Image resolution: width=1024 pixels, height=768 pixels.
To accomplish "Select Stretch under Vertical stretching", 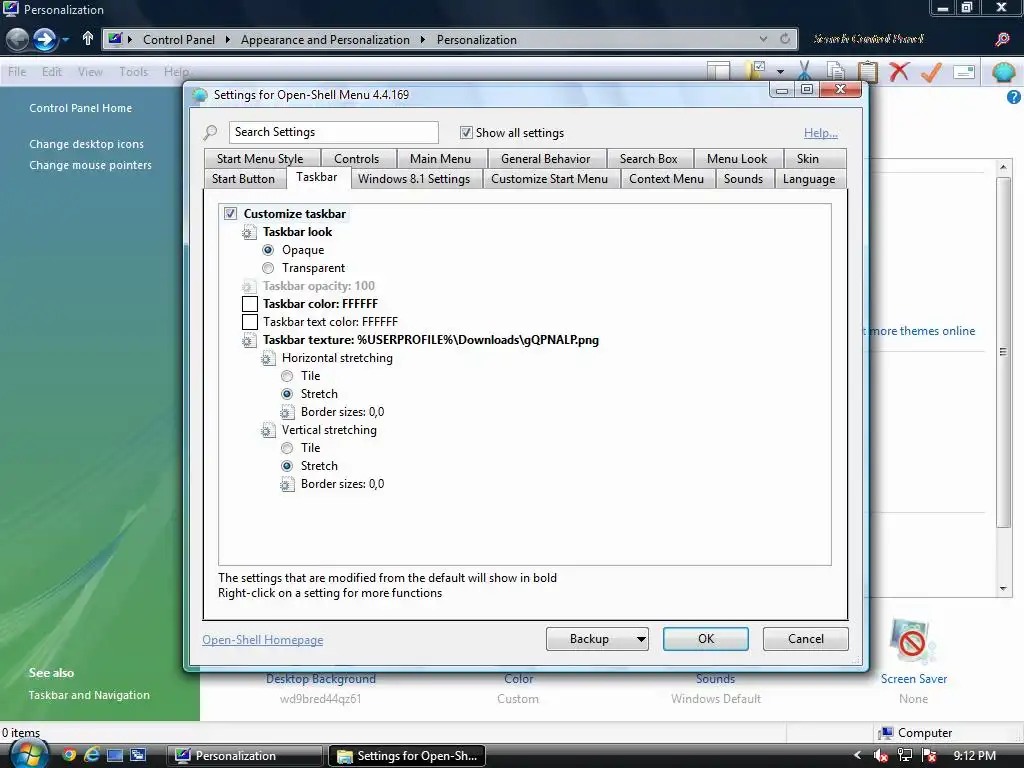I will click(x=287, y=466).
